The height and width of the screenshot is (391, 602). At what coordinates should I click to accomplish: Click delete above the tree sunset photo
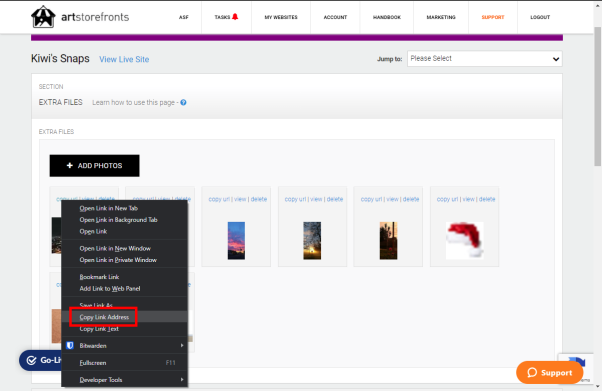(335, 199)
